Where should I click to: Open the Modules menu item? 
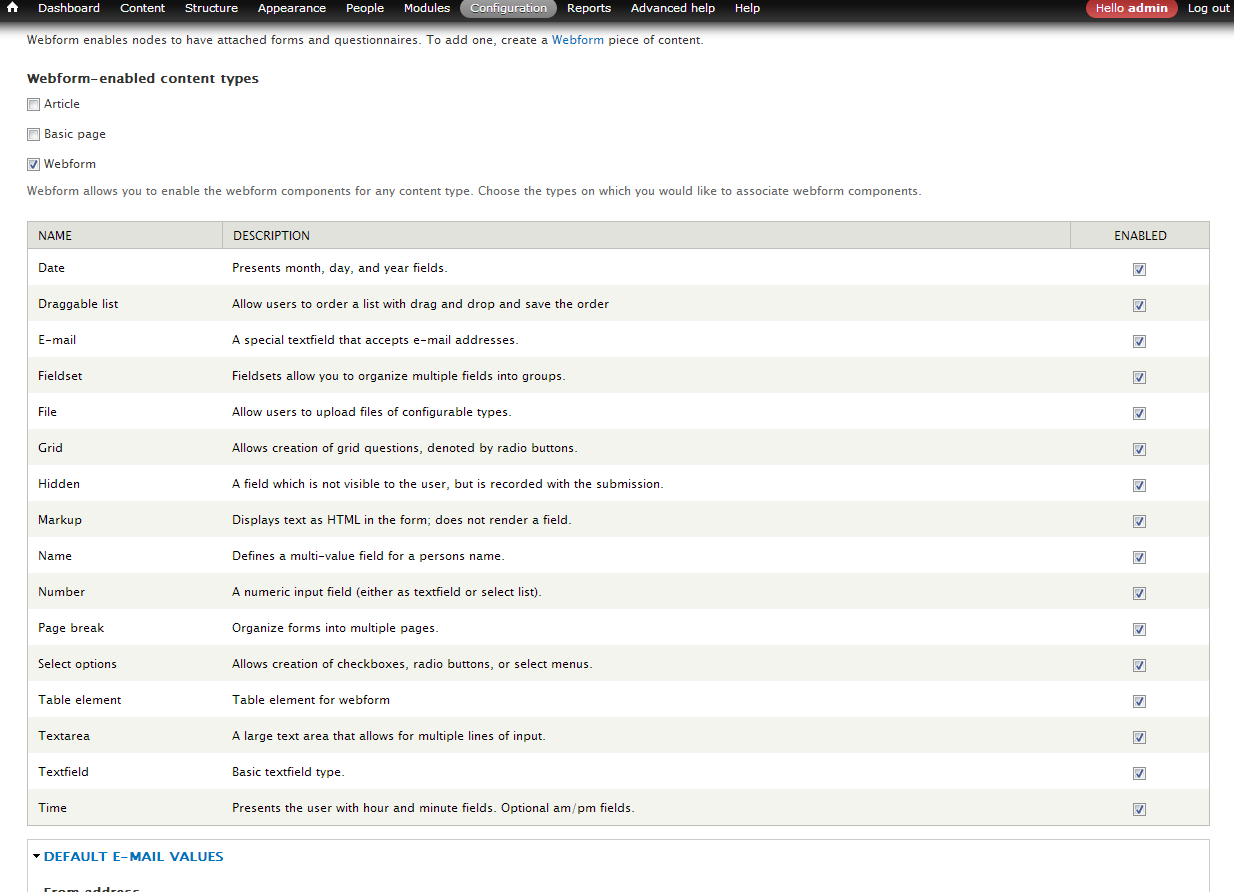(427, 8)
